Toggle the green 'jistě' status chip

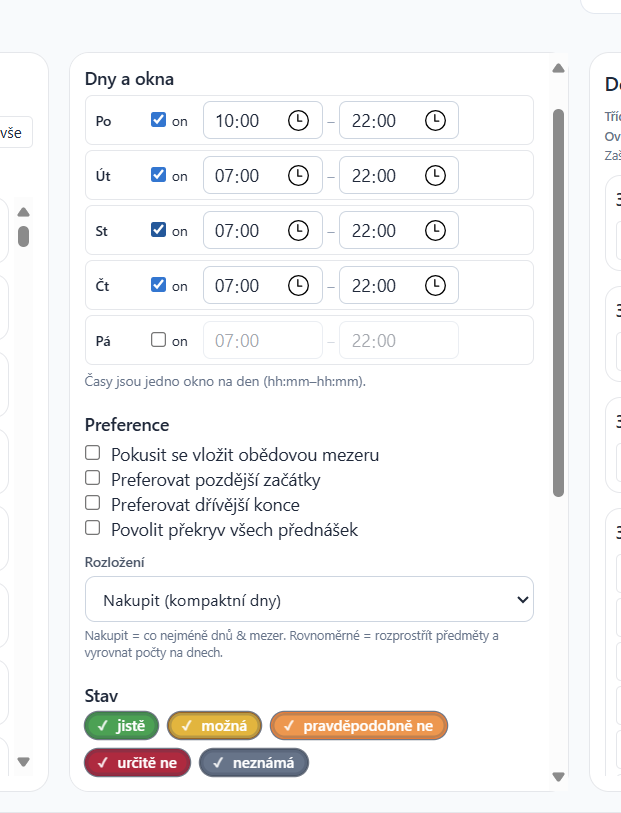coord(121,726)
